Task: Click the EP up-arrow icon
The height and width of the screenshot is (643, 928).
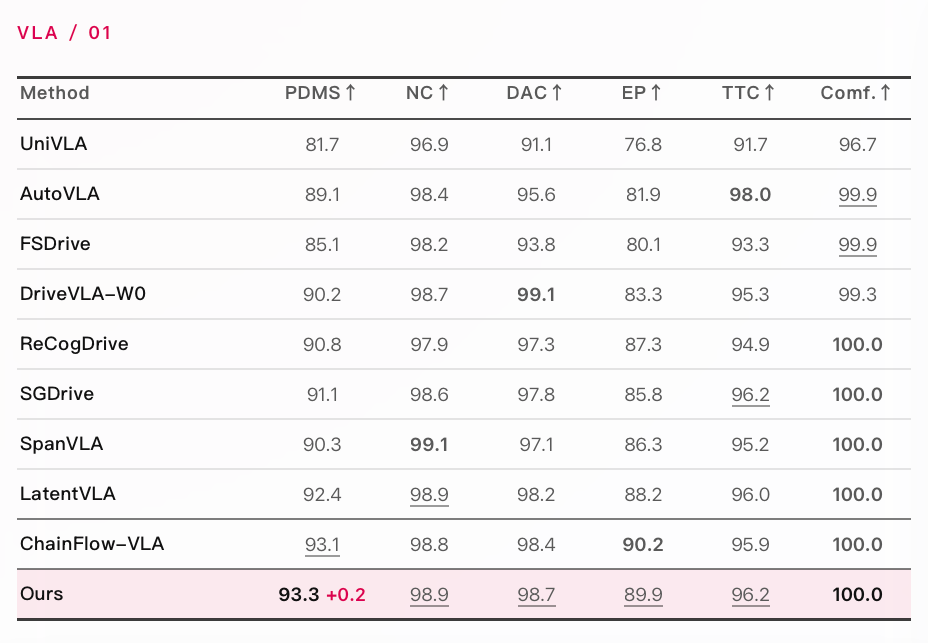Action: (656, 93)
